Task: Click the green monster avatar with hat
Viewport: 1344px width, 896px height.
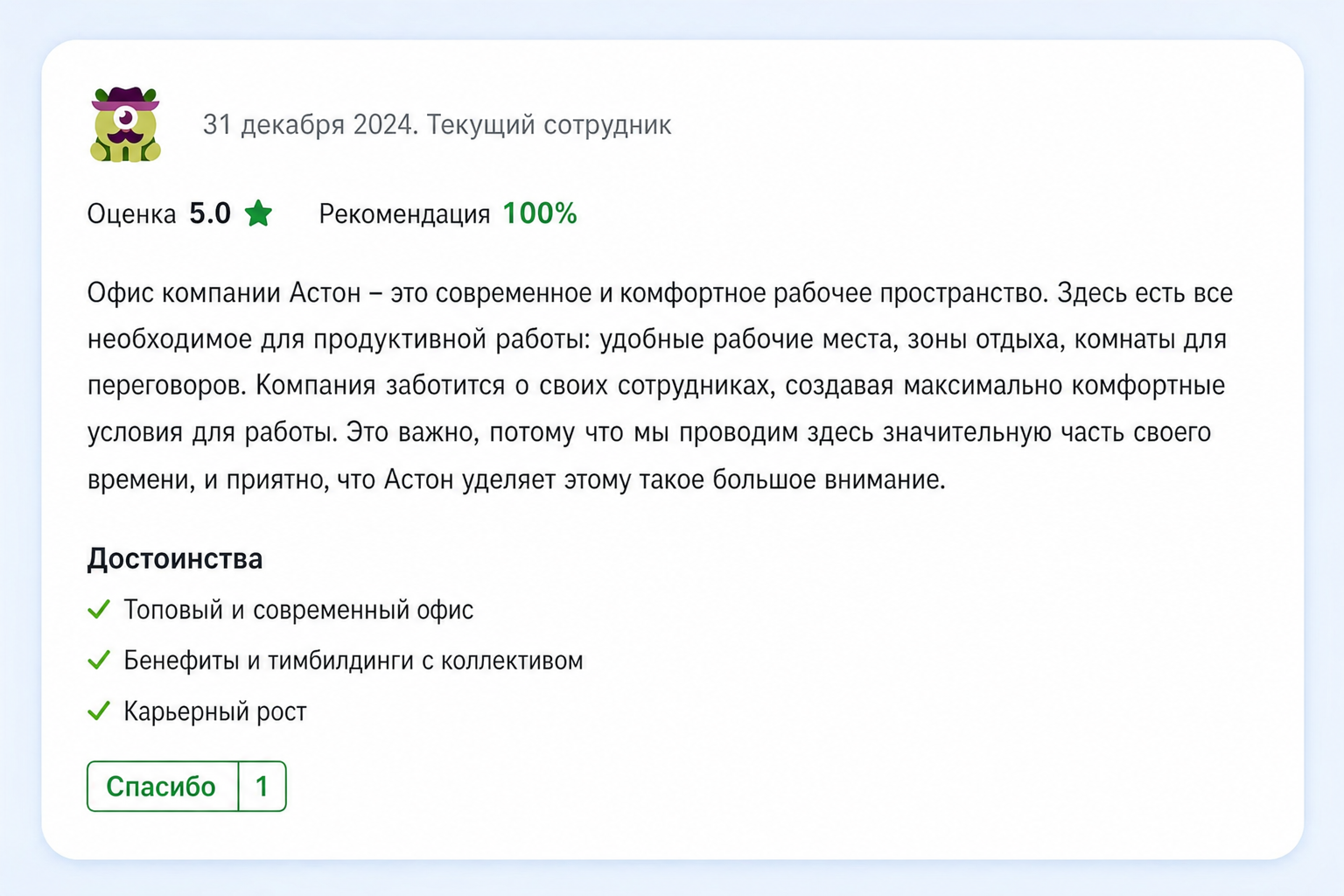Action: coord(125,124)
